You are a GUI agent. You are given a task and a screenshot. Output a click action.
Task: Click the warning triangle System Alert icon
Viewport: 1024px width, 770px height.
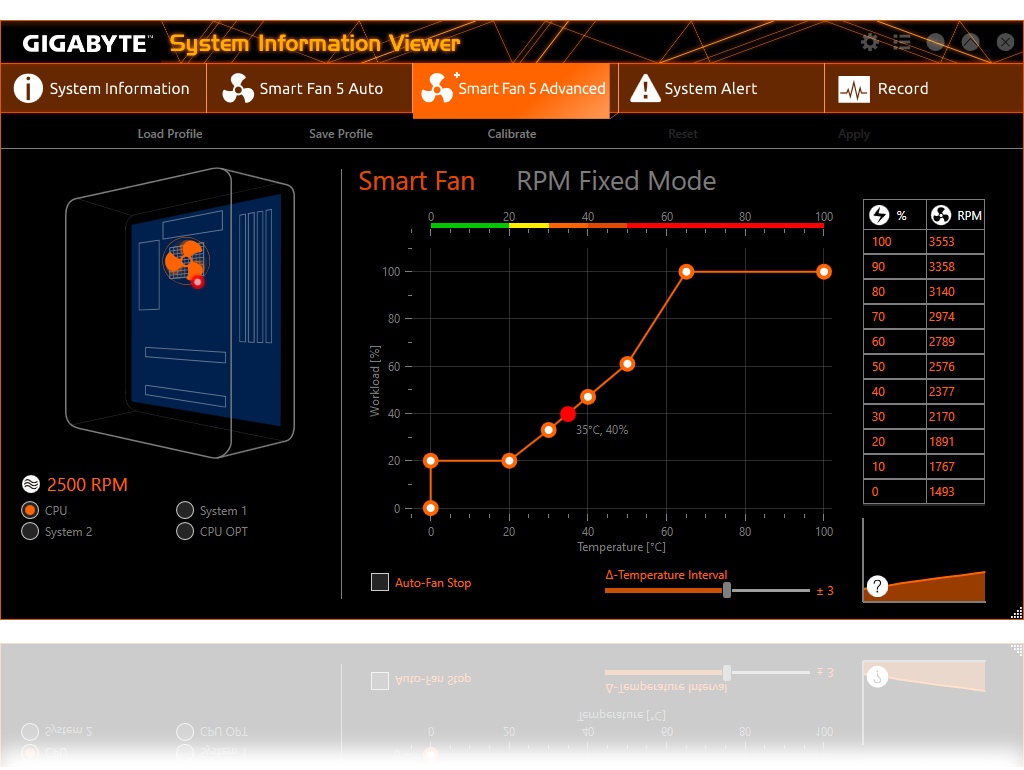coord(645,89)
